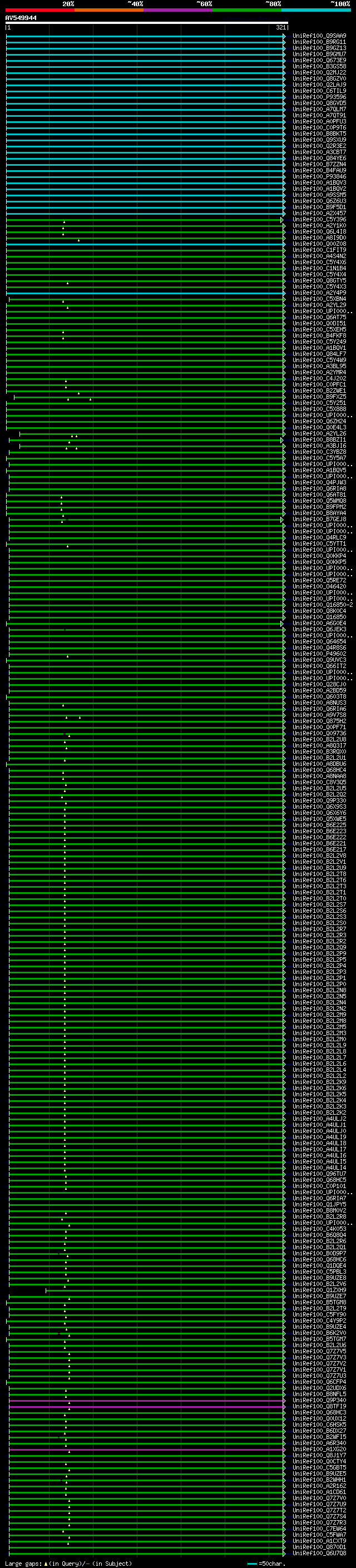356x1568 pixels.
Task: Select hit label UniRef100_A2Y4P9
Action: click(x=319, y=293)
